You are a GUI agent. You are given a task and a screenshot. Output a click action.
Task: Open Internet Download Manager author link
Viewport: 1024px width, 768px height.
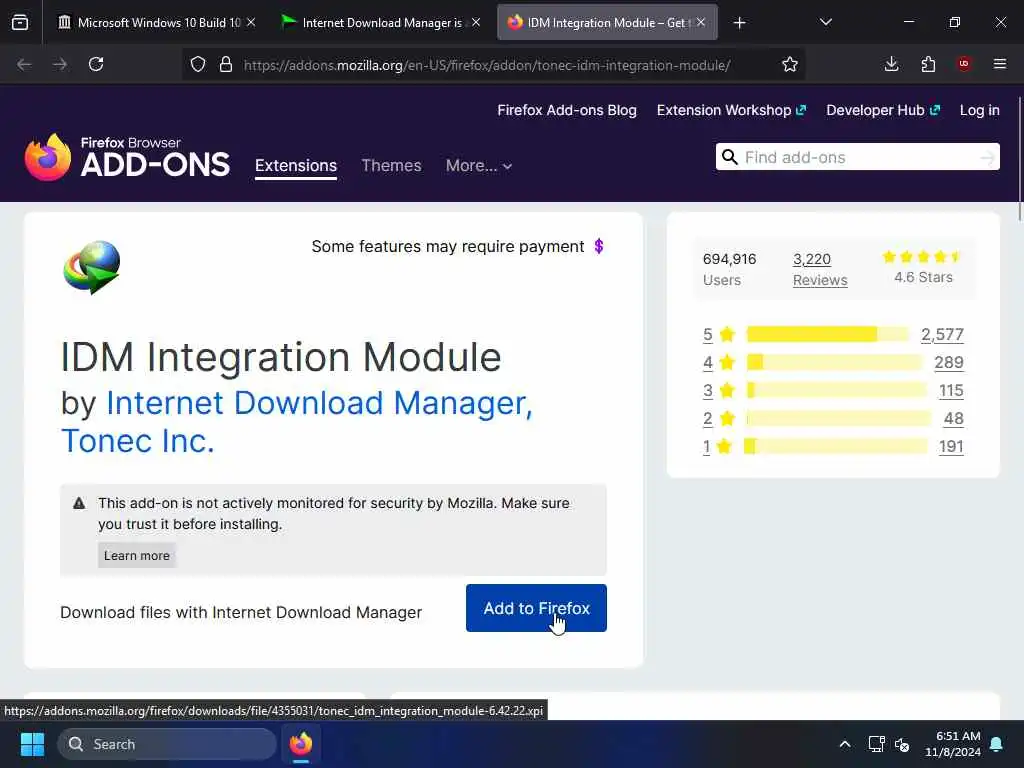(319, 403)
